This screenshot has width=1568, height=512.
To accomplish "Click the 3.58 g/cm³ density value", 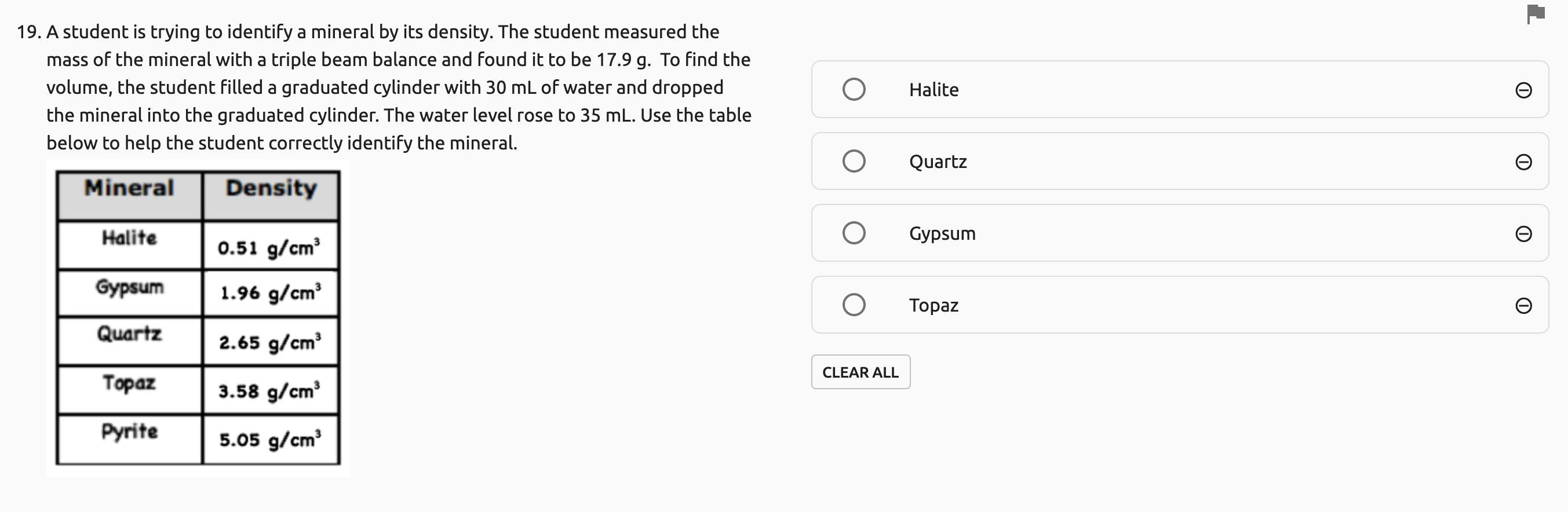I will pyautogui.click(x=269, y=391).
